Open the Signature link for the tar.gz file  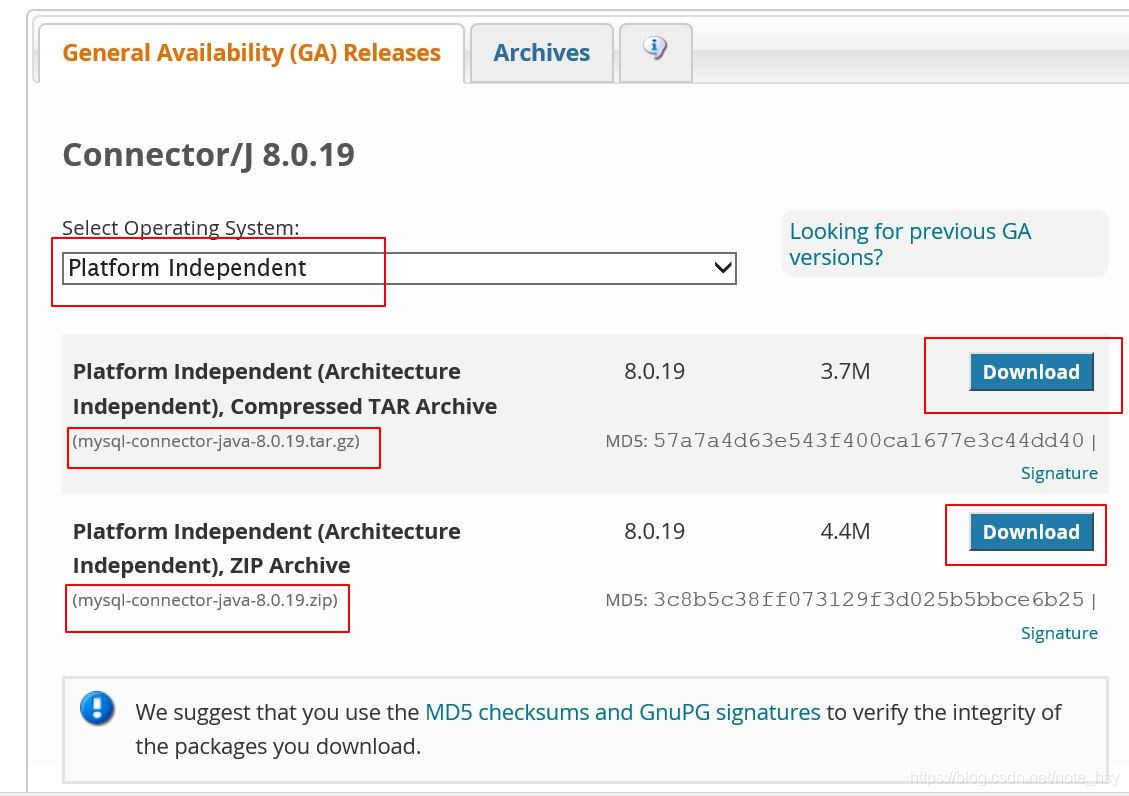pyautogui.click(x=1059, y=473)
